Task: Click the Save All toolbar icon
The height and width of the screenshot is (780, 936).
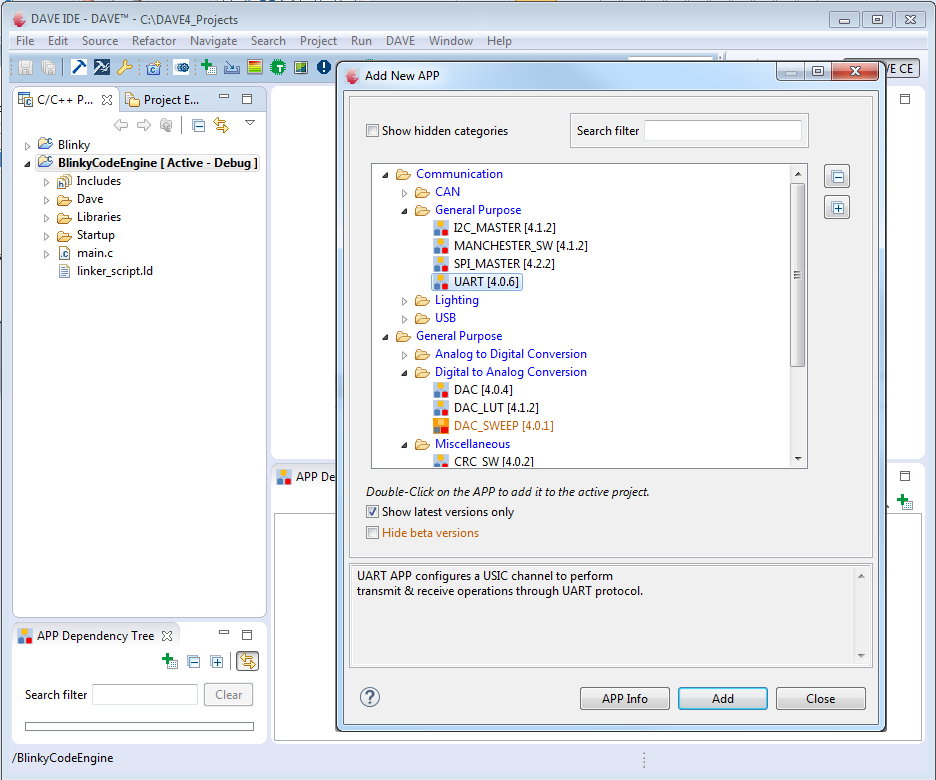Action: [x=48, y=67]
